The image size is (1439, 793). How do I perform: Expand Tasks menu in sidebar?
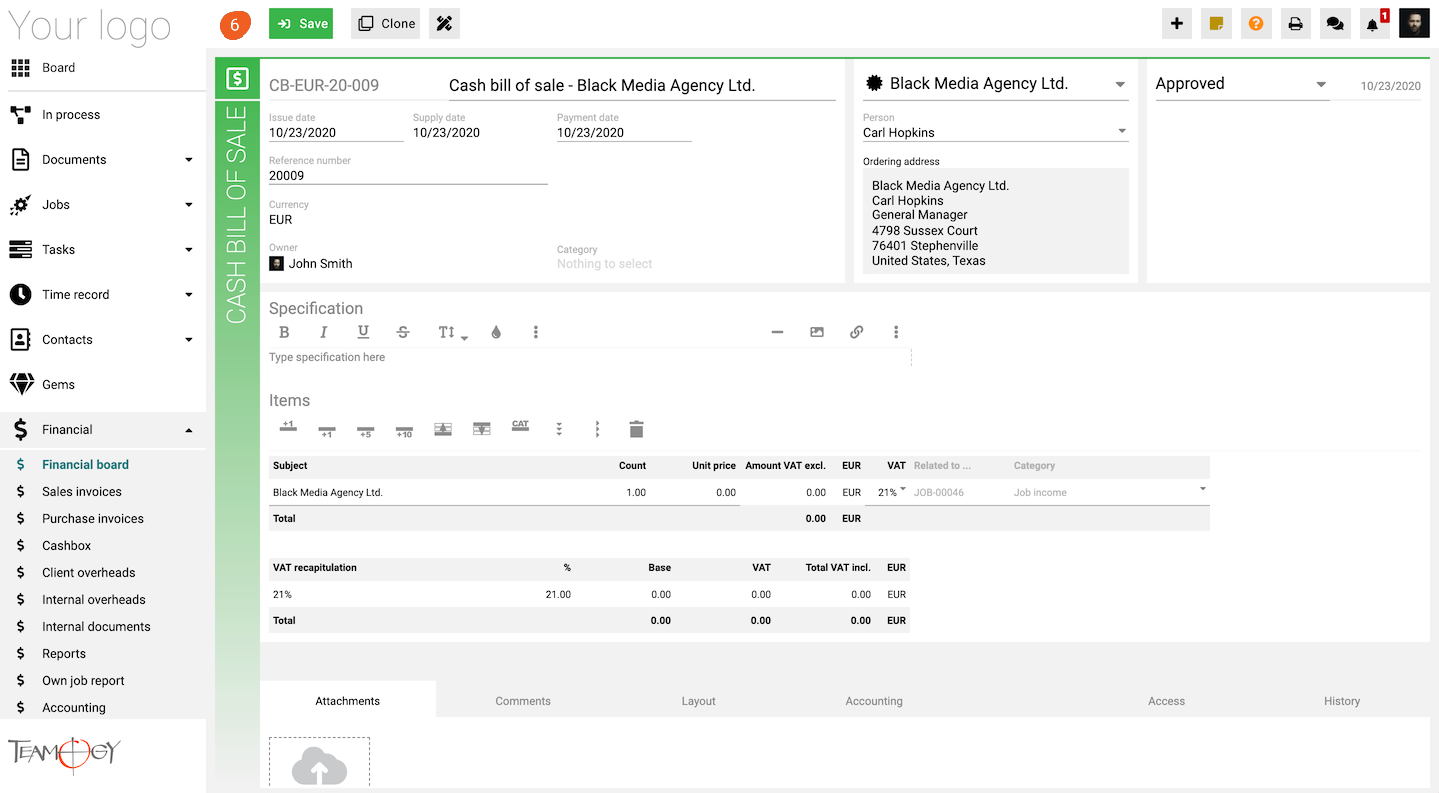point(189,250)
